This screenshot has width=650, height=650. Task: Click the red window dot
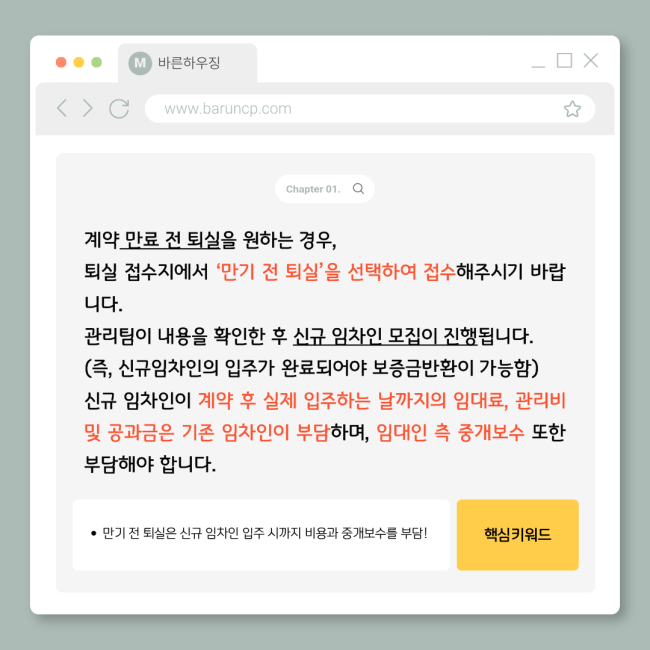point(61,62)
